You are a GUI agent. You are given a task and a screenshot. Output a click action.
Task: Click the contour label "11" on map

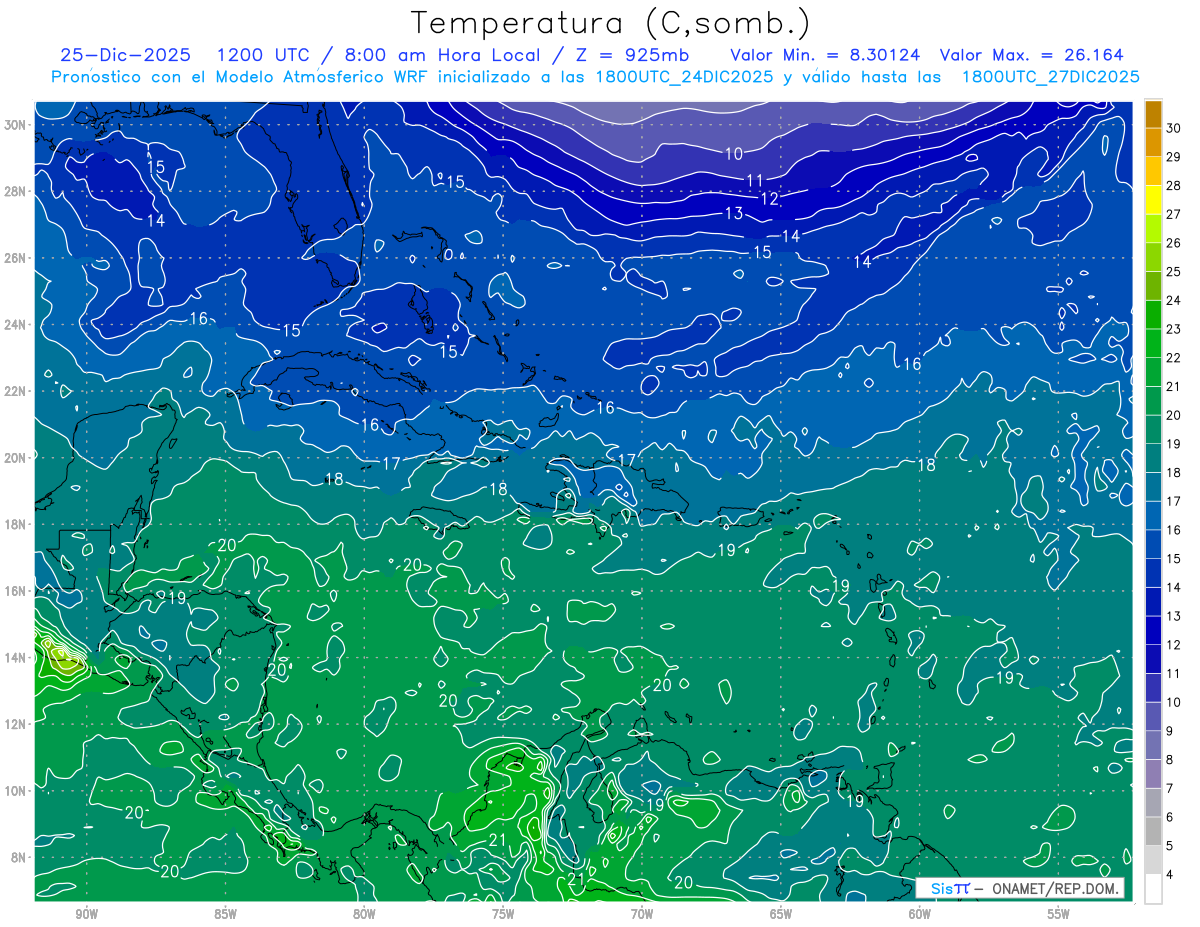point(755,181)
